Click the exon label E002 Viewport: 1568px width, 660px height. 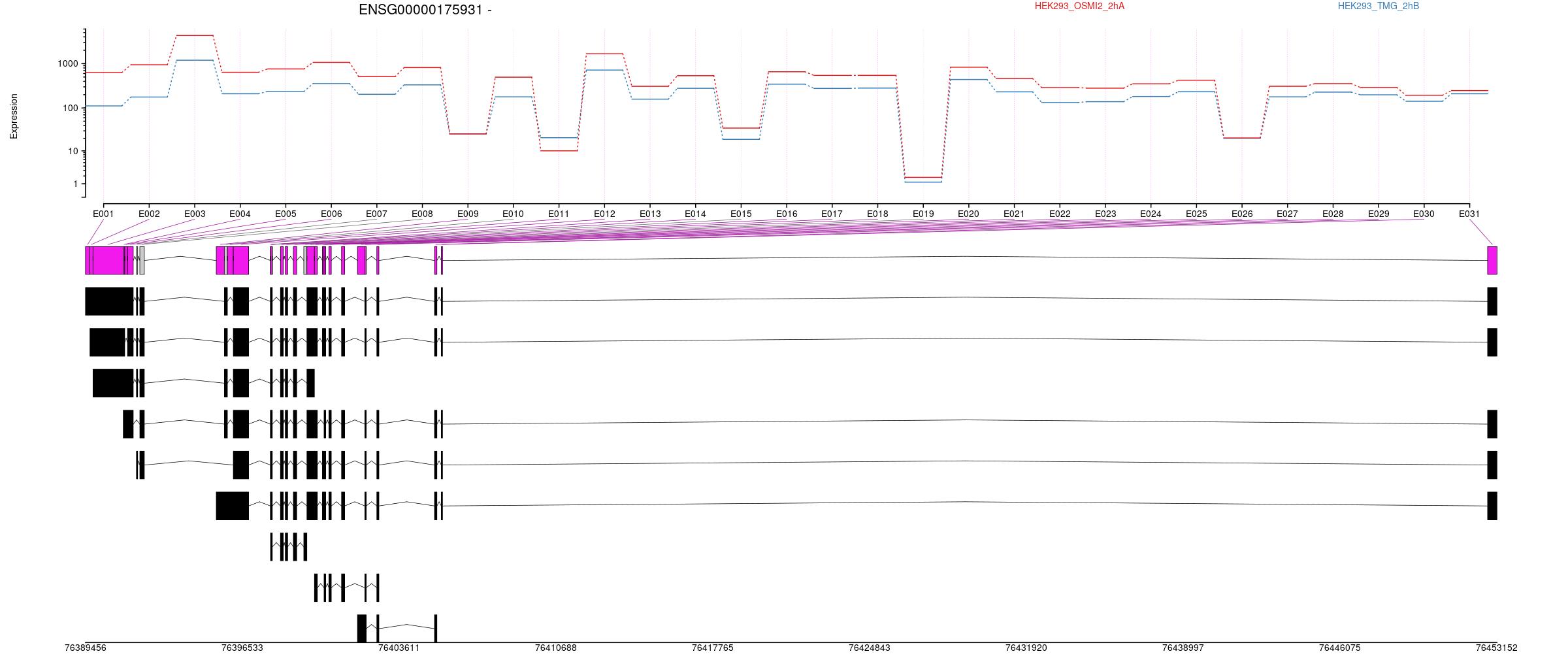(x=149, y=214)
